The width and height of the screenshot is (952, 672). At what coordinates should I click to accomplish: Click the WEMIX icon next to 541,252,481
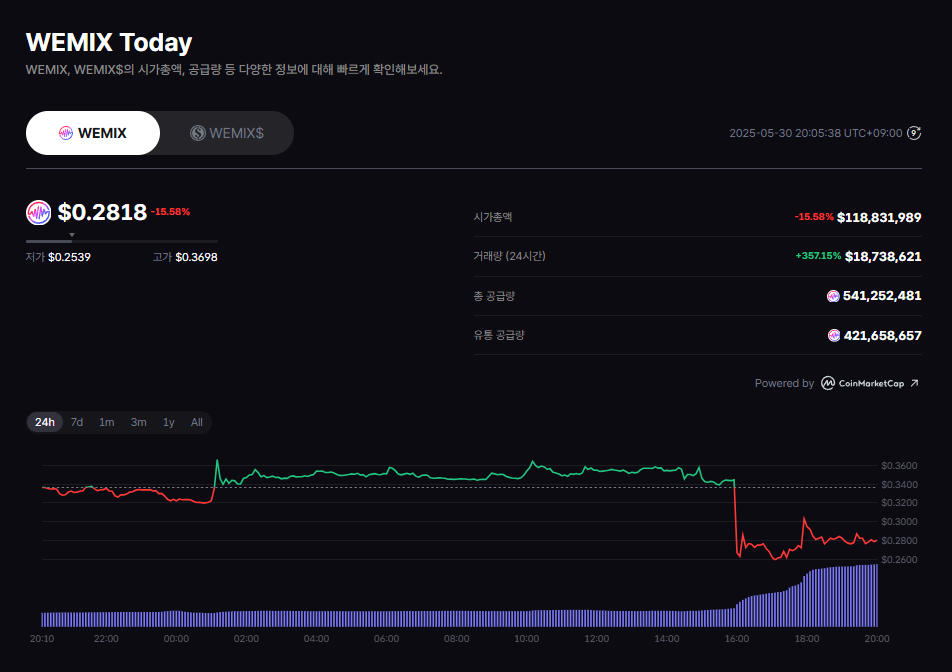(833, 296)
